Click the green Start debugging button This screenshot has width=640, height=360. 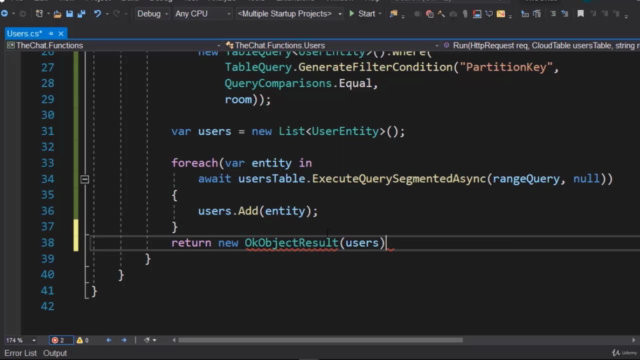pyautogui.click(x=362, y=14)
